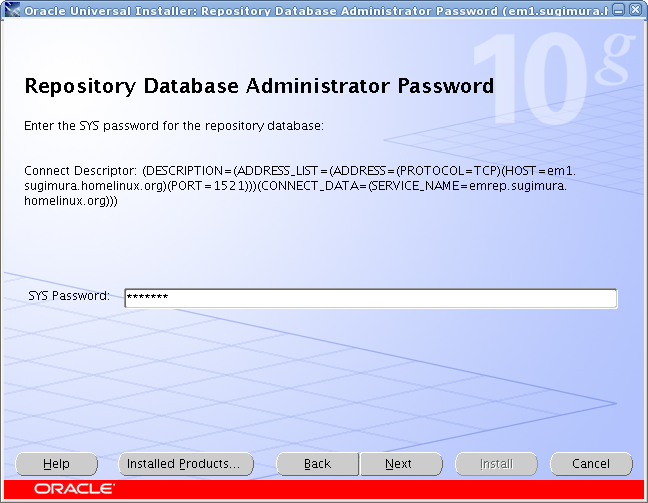The width and height of the screenshot is (648, 503).
Task: Open Installed Products list
Action: tap(186, 464)
